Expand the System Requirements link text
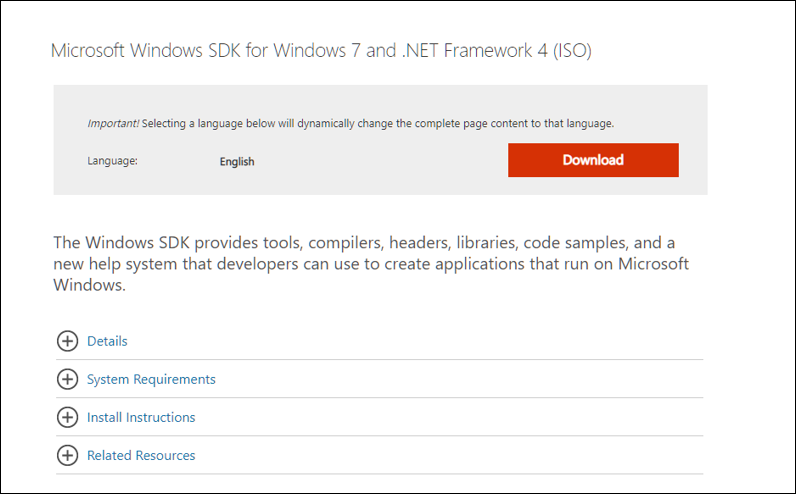Viewport: 796px width, 494px height. point(151,379)
